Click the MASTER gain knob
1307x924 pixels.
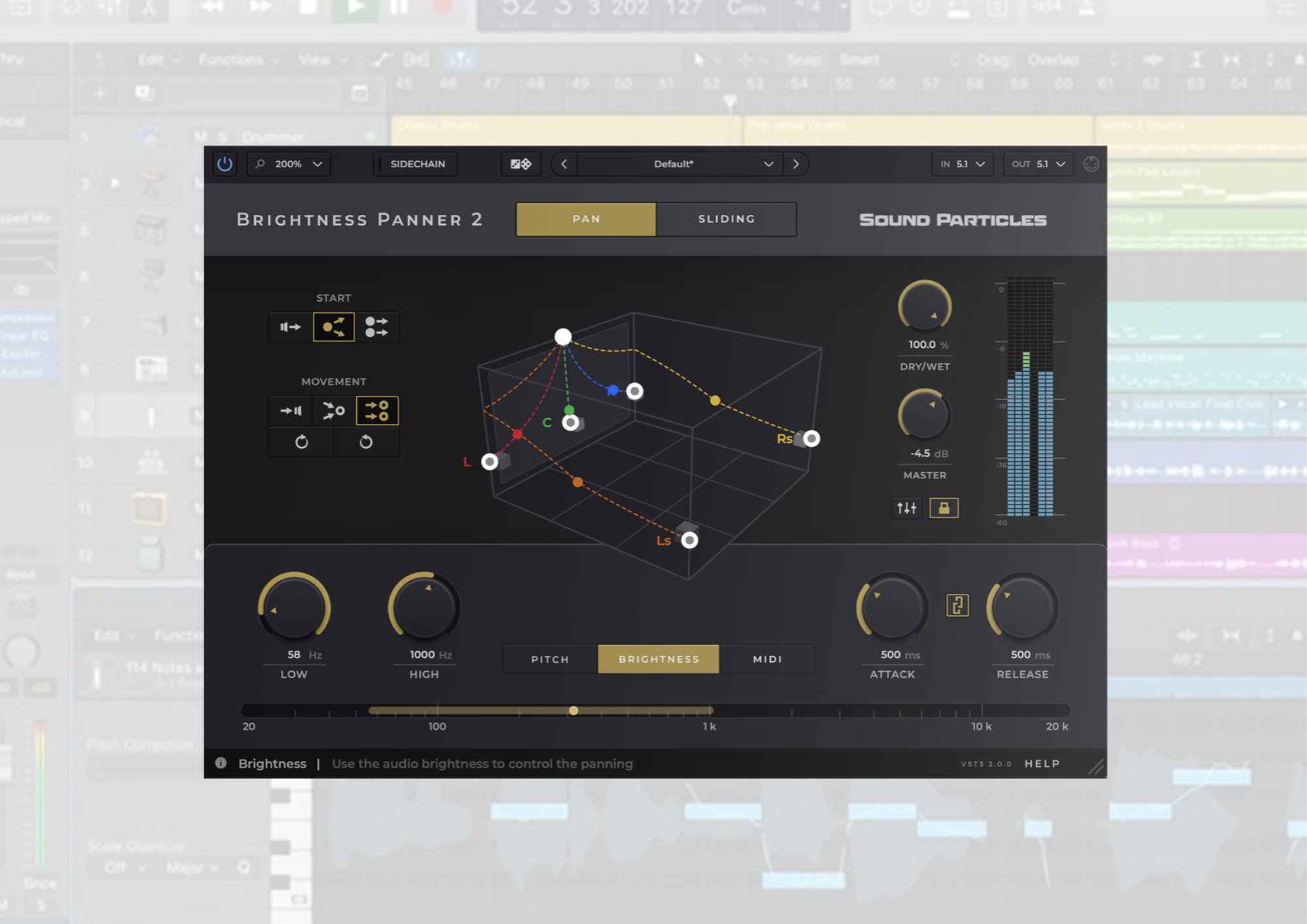(x=925, y=415)
